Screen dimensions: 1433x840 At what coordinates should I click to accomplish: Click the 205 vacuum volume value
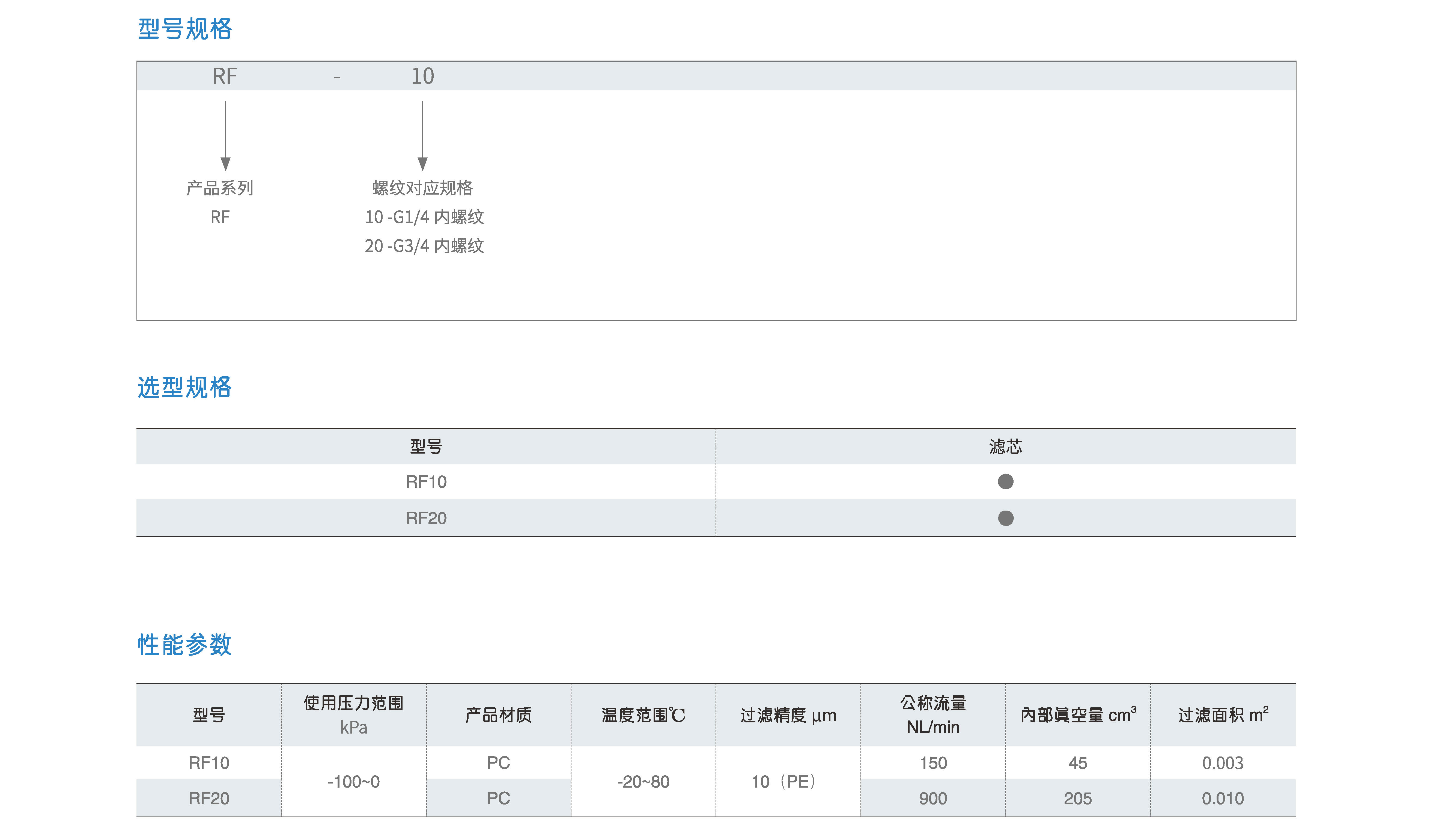click(x=1078, y=799)
